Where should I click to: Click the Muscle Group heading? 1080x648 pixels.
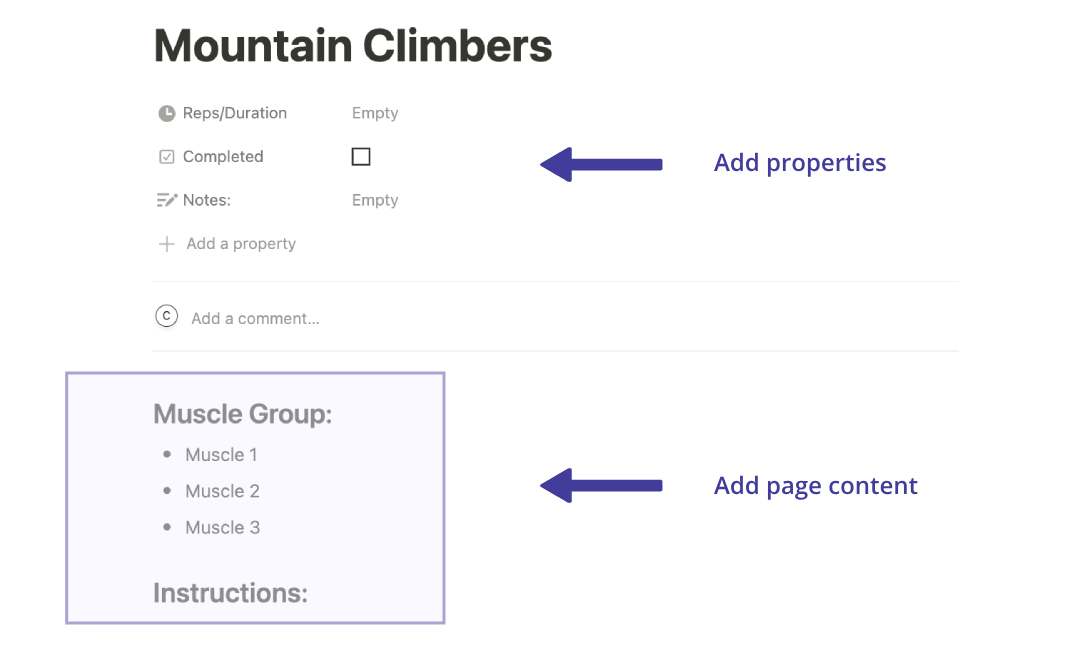243,413
